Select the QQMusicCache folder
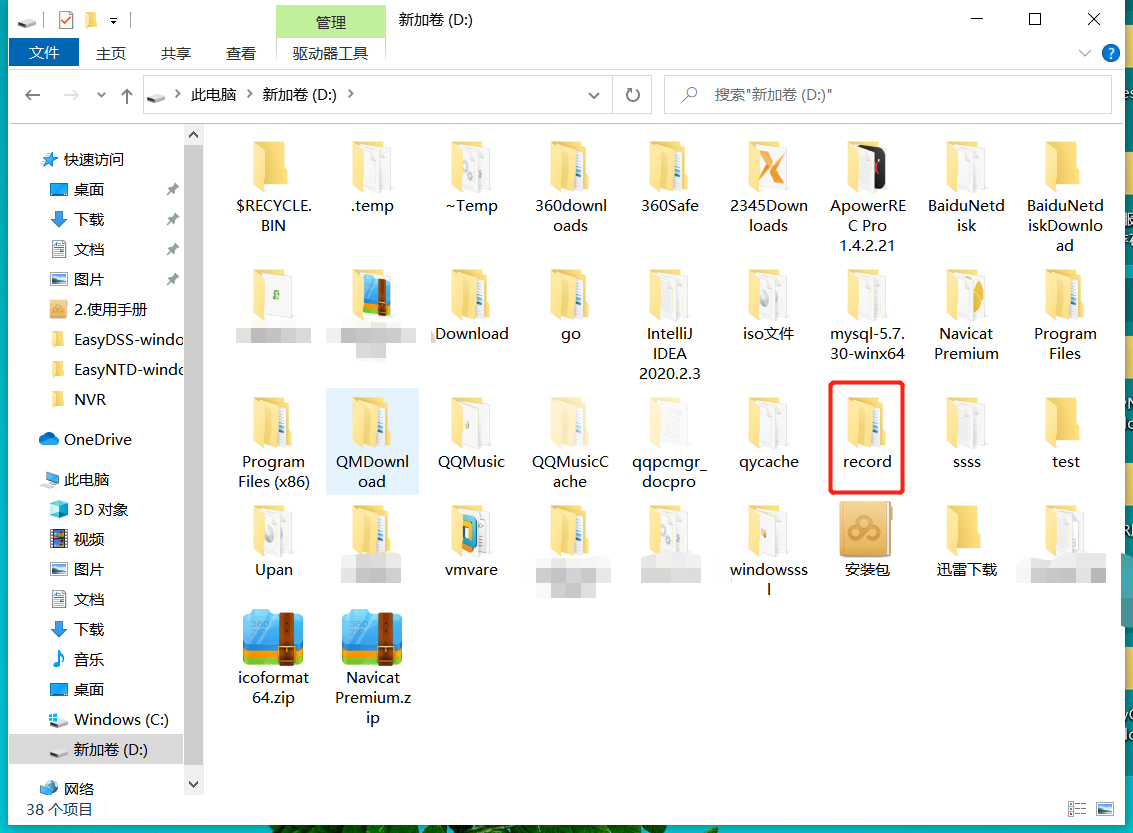 (570, 443)
